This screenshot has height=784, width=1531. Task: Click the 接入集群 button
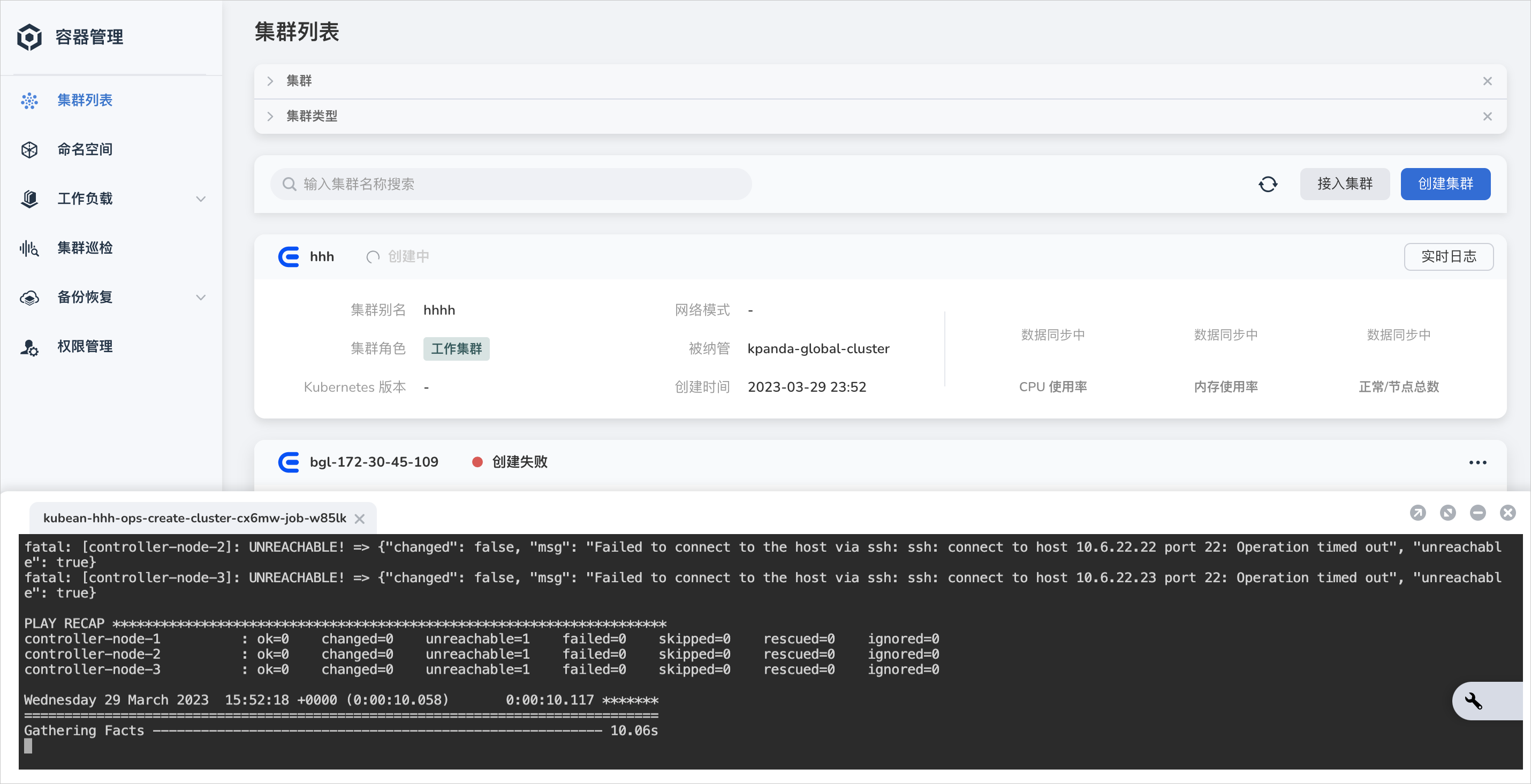1344,184
